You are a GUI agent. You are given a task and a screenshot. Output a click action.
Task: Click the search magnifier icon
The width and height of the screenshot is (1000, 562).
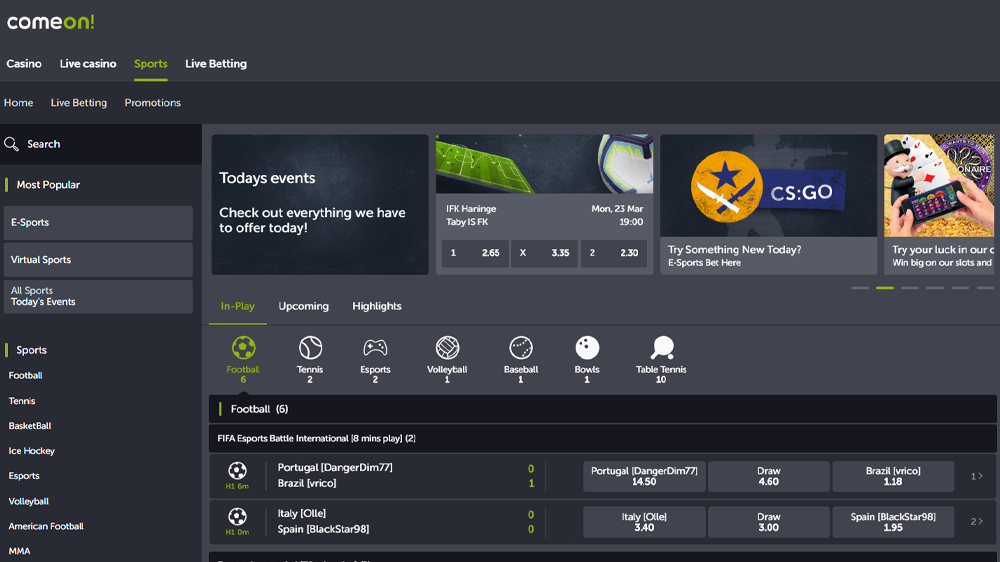click(x=11, y=144)
